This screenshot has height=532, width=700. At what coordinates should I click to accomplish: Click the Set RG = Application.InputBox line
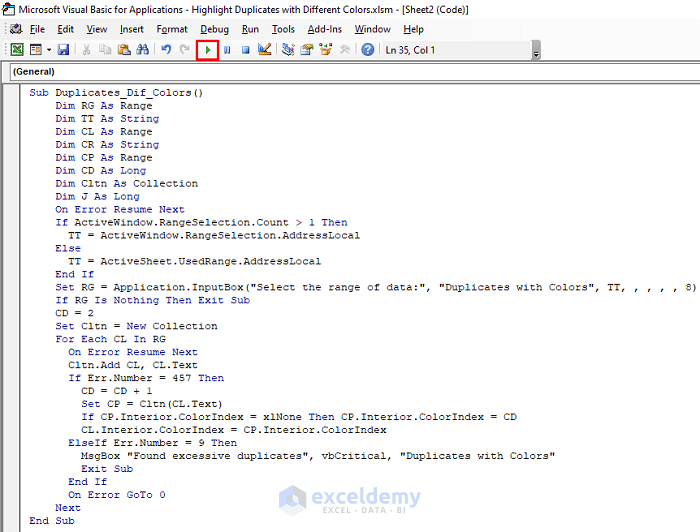pyautogui.click(x=375, y=287)
